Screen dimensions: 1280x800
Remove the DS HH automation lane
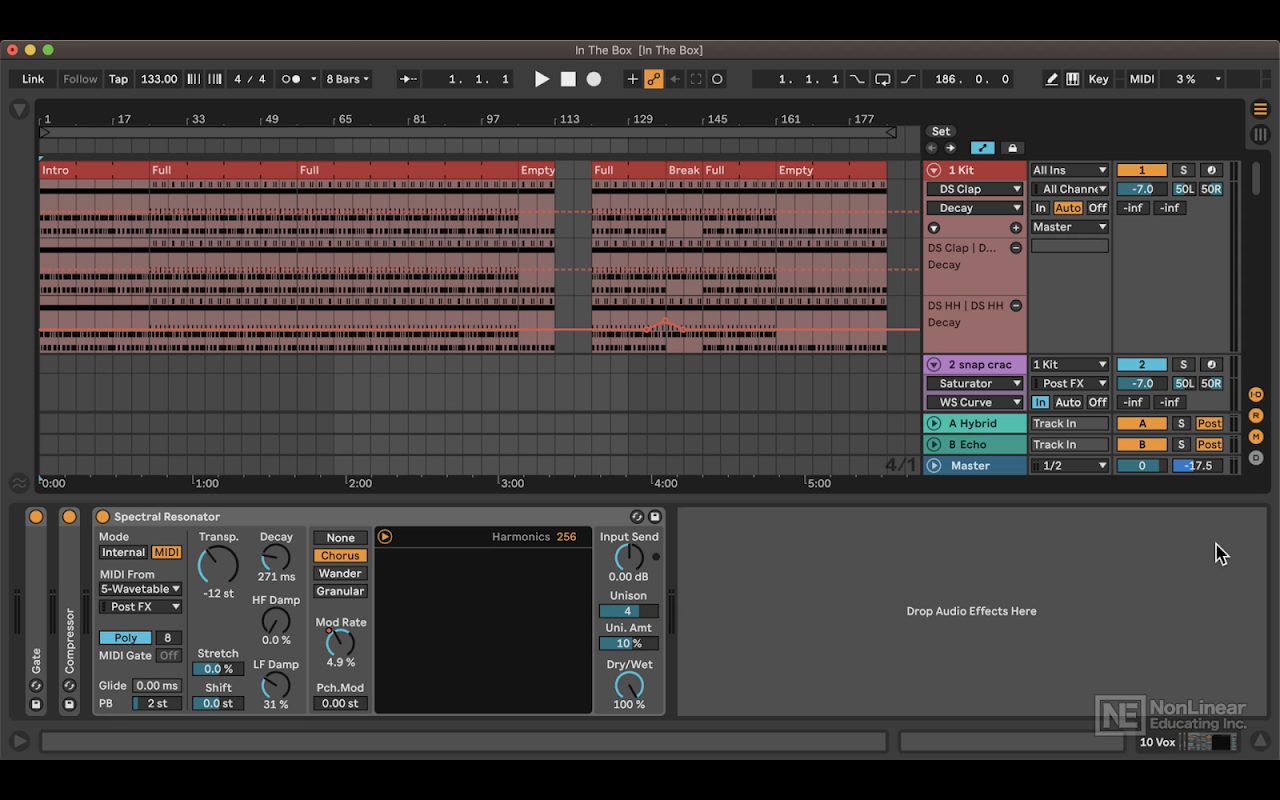[1016, 305]
